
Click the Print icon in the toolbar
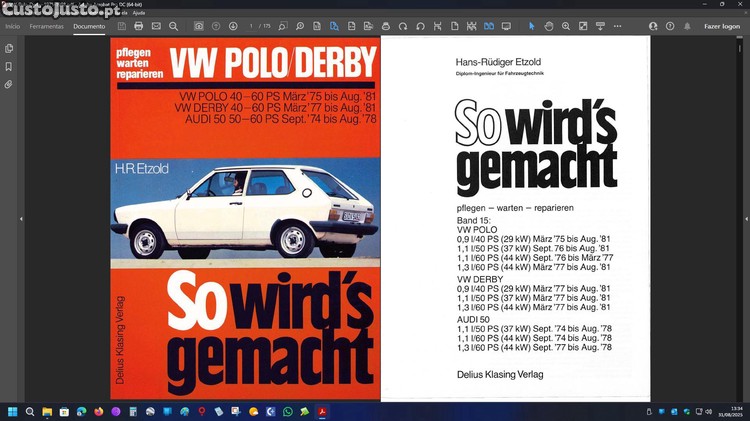138,26
